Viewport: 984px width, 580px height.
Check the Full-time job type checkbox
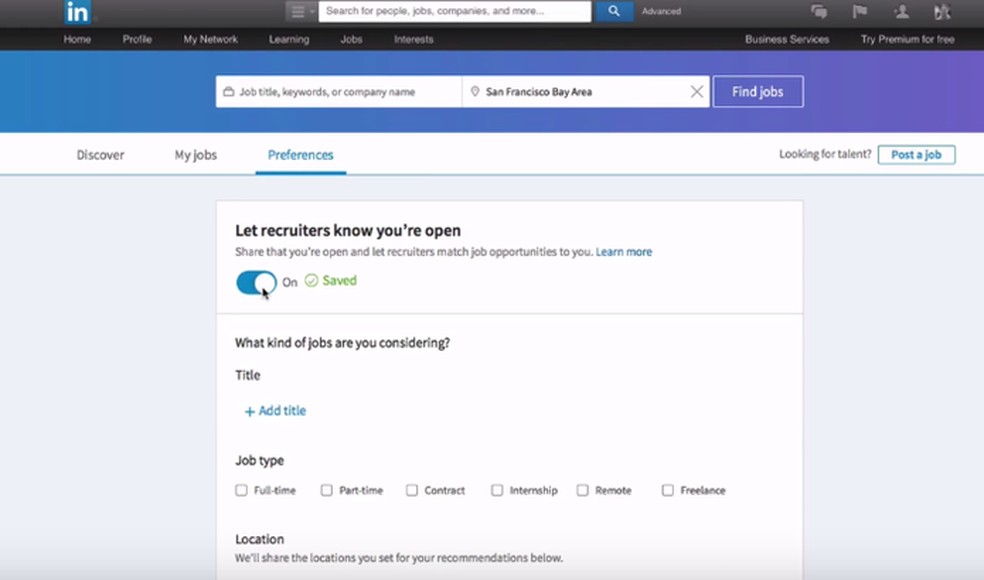[x=240, y=490]
